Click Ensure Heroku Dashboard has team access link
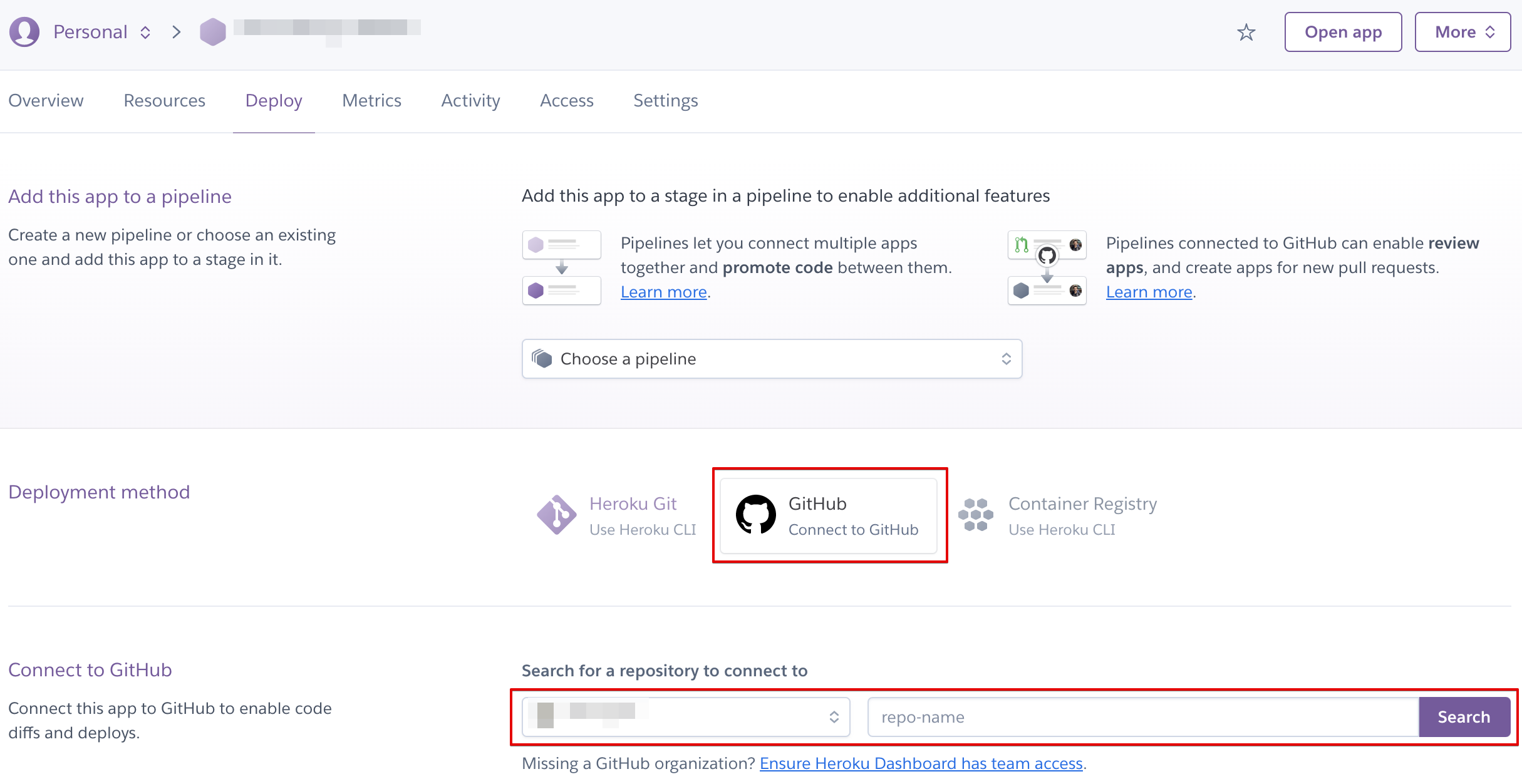This screenshot has height=784, width=1522. tap(921, 763)
